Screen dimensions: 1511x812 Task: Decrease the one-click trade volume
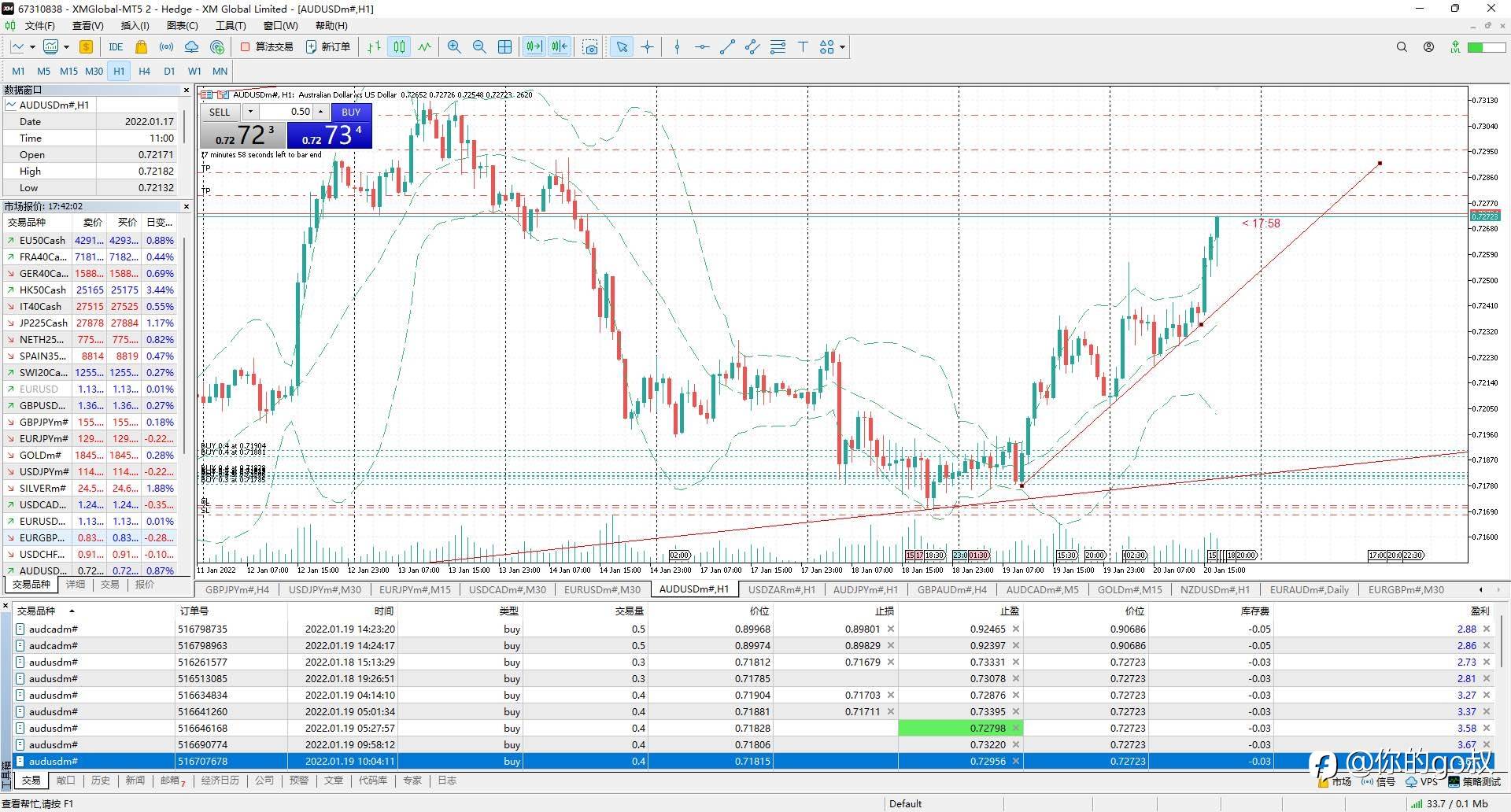(250, 112)
